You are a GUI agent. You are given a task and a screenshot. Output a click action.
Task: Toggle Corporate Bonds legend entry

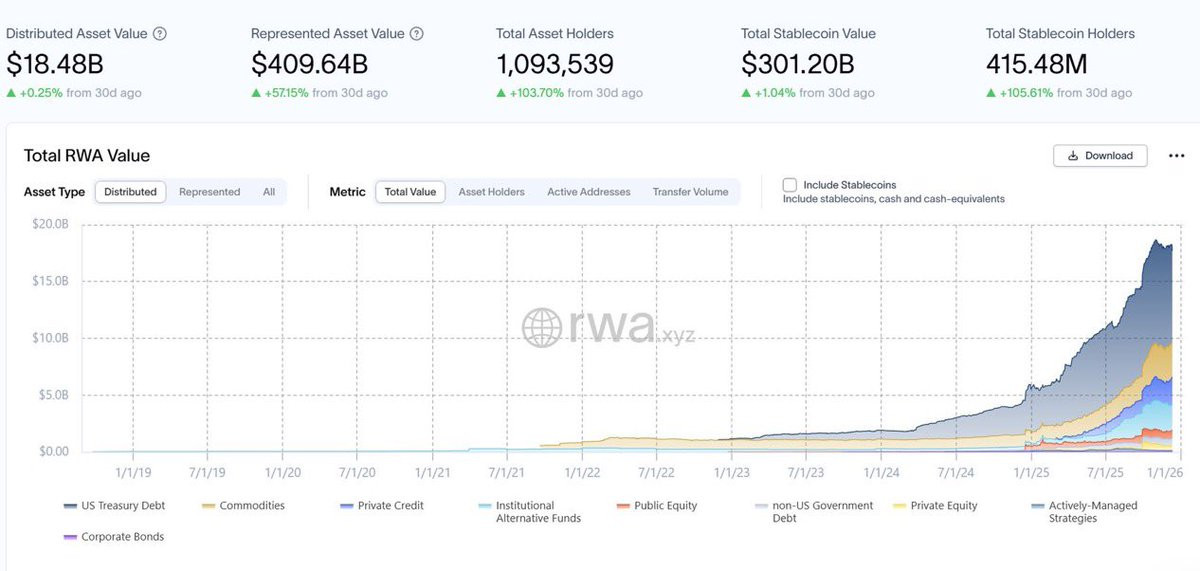coord(113,537)
